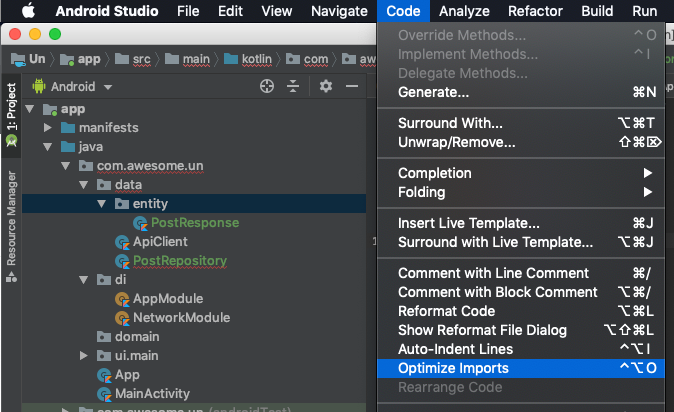Click the Select Opened File target icon

267,86
